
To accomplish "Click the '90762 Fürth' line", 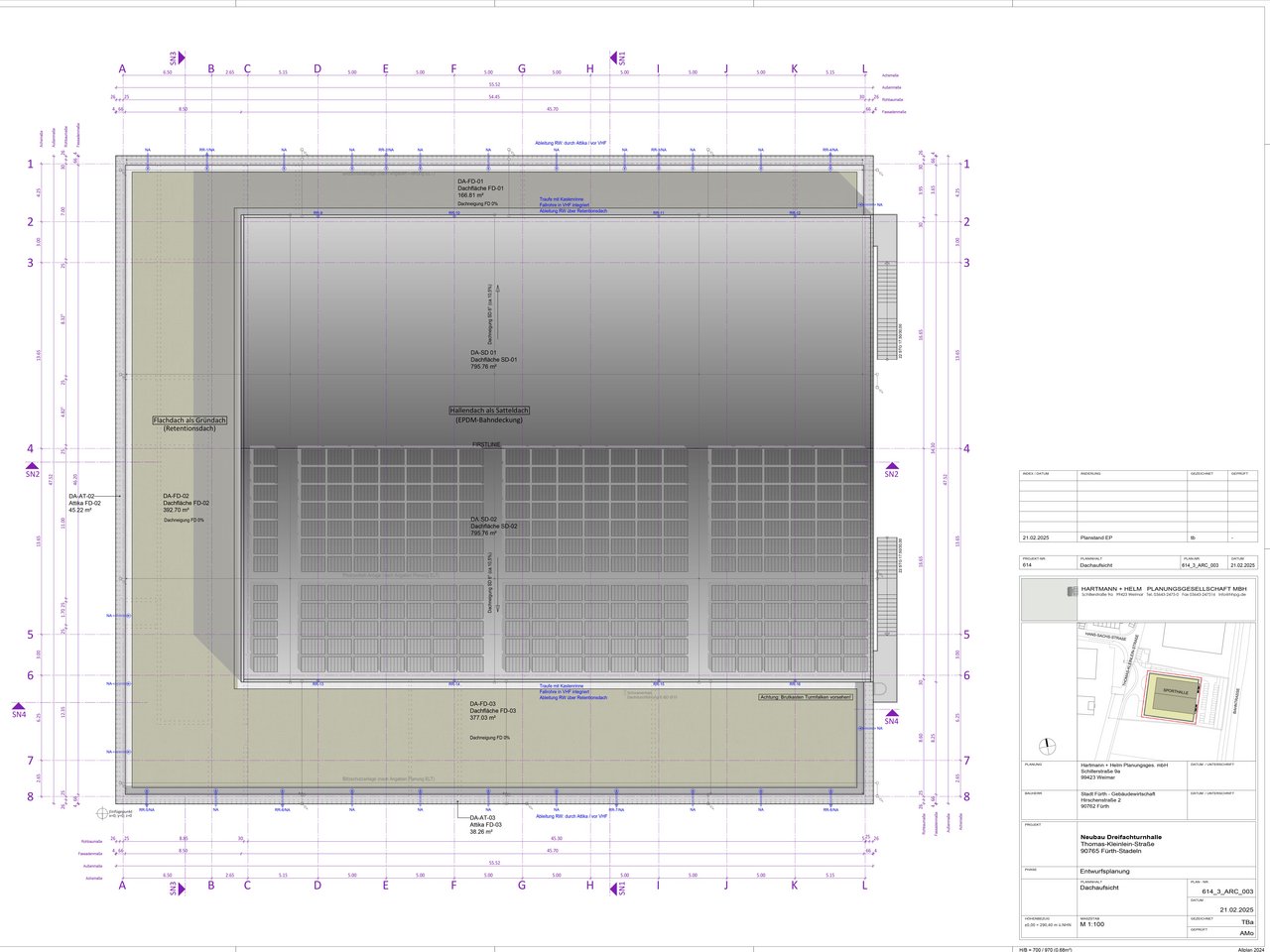I will [x=1095, y=807].
